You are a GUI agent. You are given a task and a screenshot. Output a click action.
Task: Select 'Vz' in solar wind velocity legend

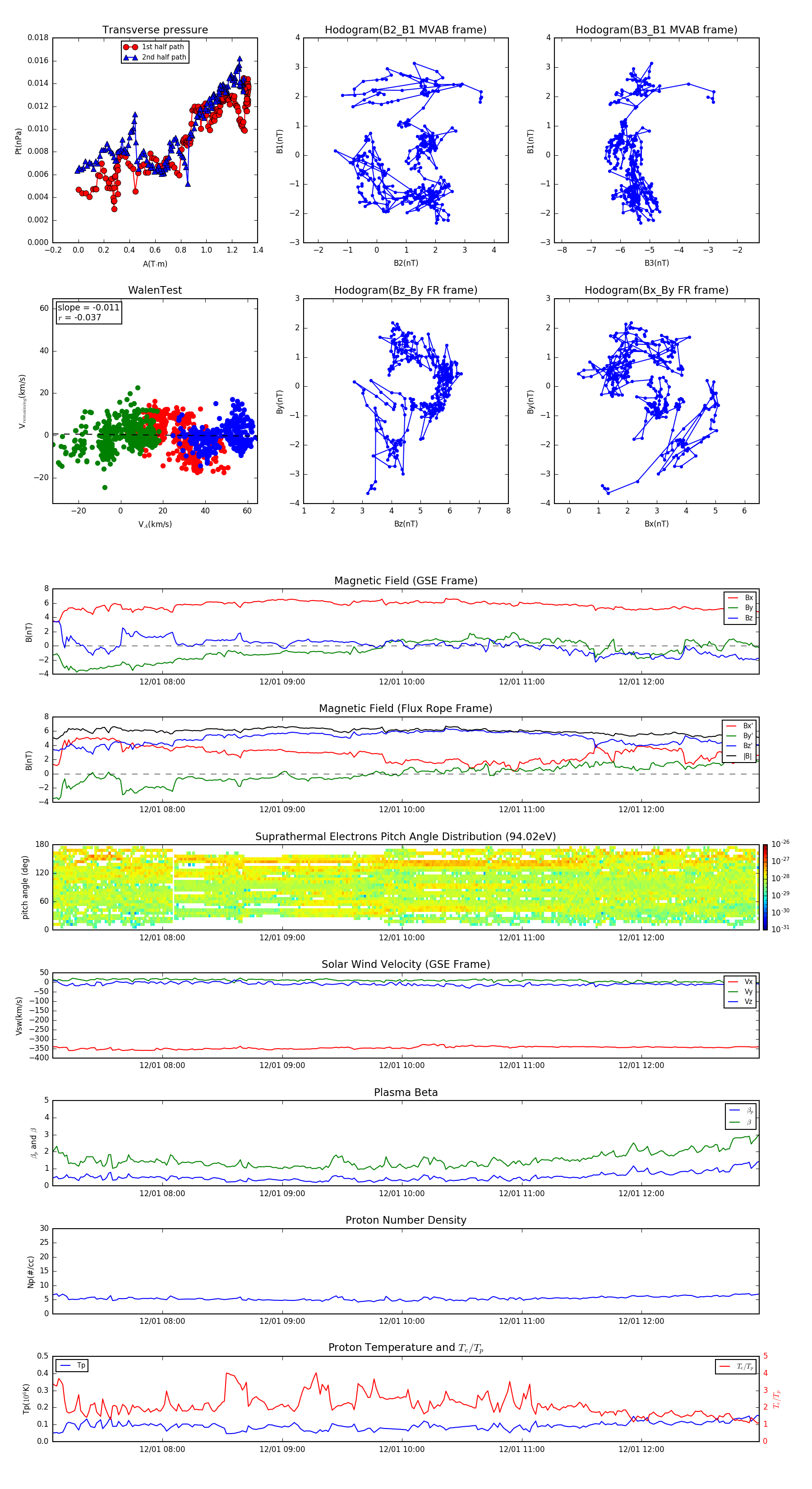(741, 1002)
